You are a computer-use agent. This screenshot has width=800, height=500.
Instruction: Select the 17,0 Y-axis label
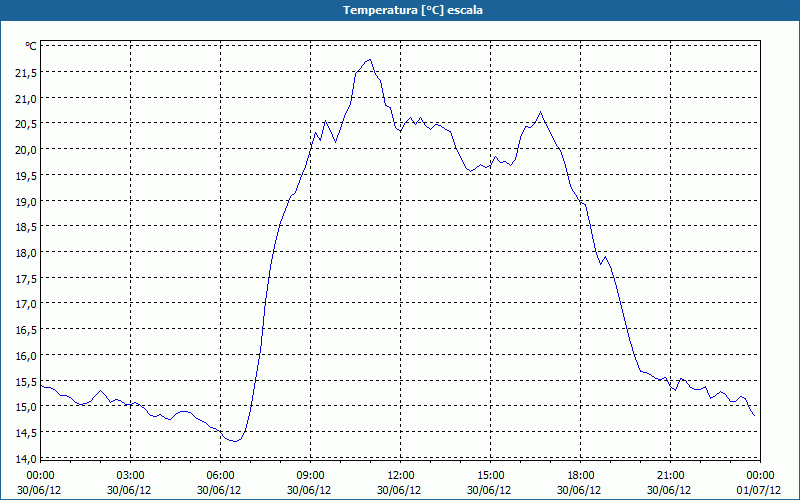click(x=26, y=305)
